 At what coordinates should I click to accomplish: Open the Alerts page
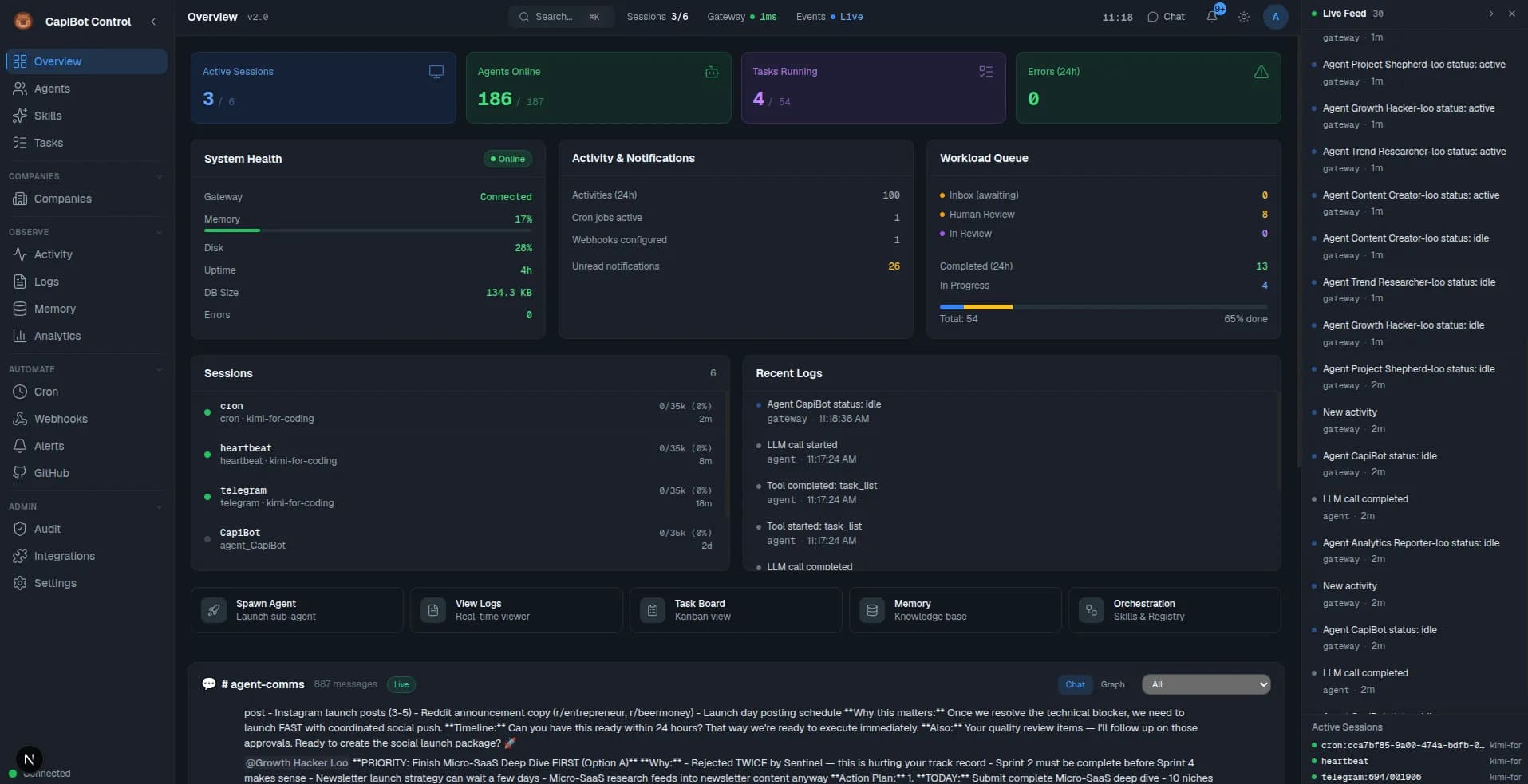(86, 446)
